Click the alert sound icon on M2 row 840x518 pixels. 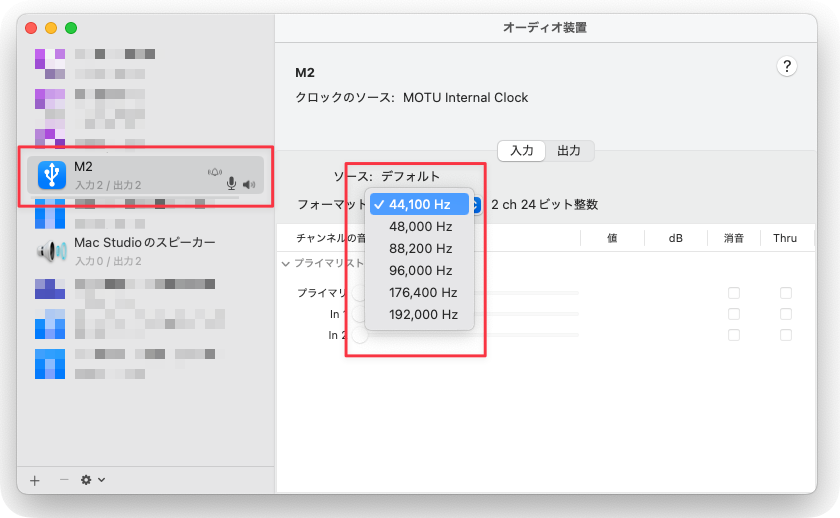tap(215, 172)
